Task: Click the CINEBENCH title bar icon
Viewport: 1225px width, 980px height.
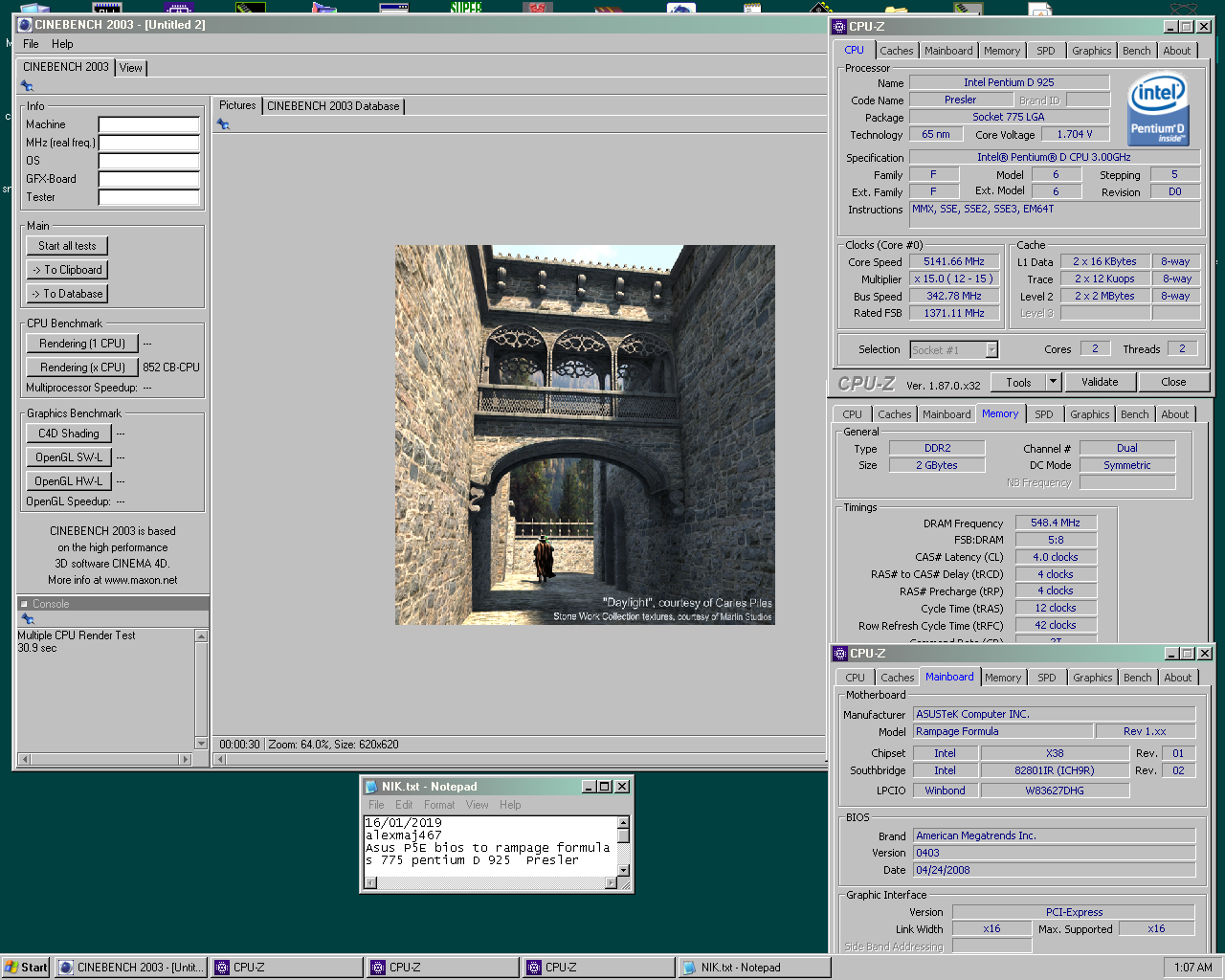Action: coord(25,25)
